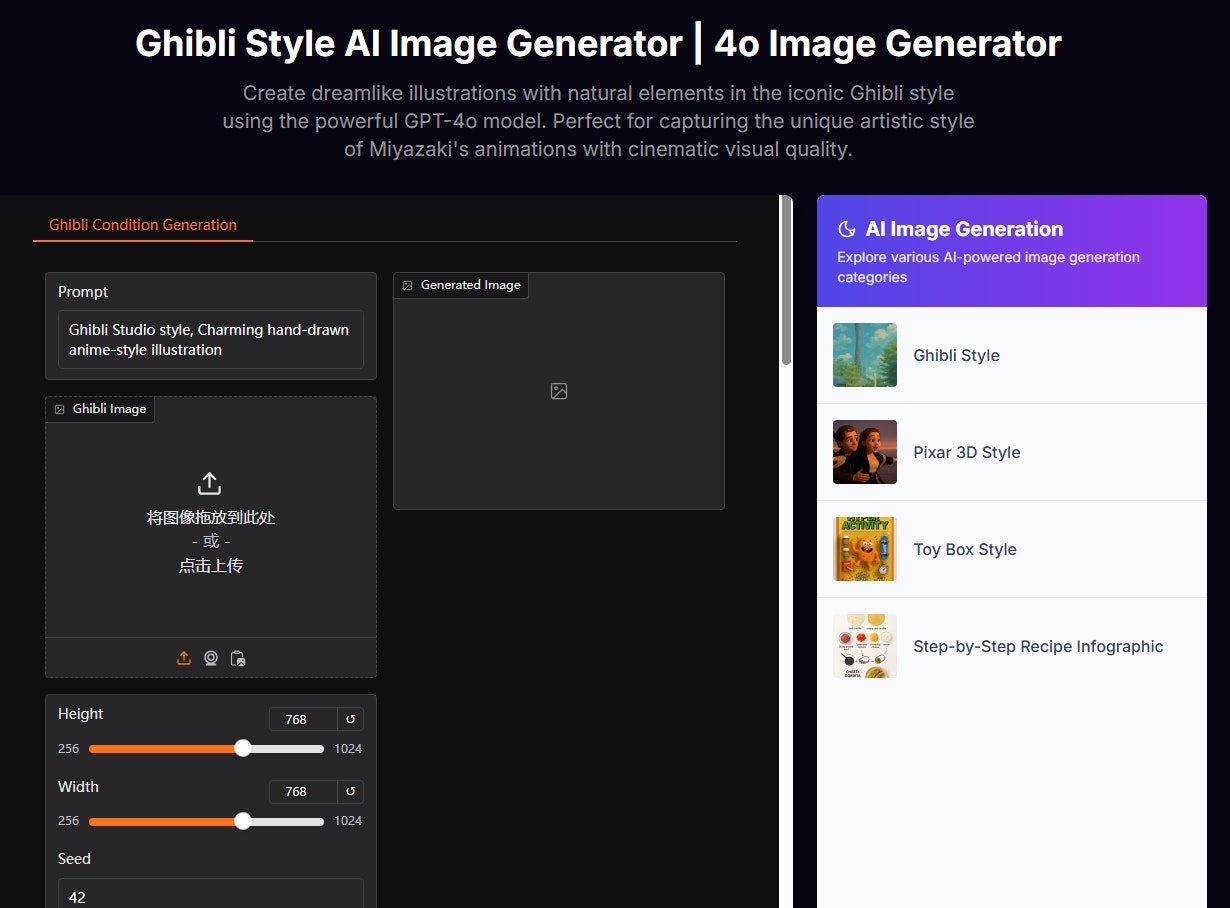Reset the Width value with its reset icon
Viewport: 1230px width, 908px height.
click(351, 791)
